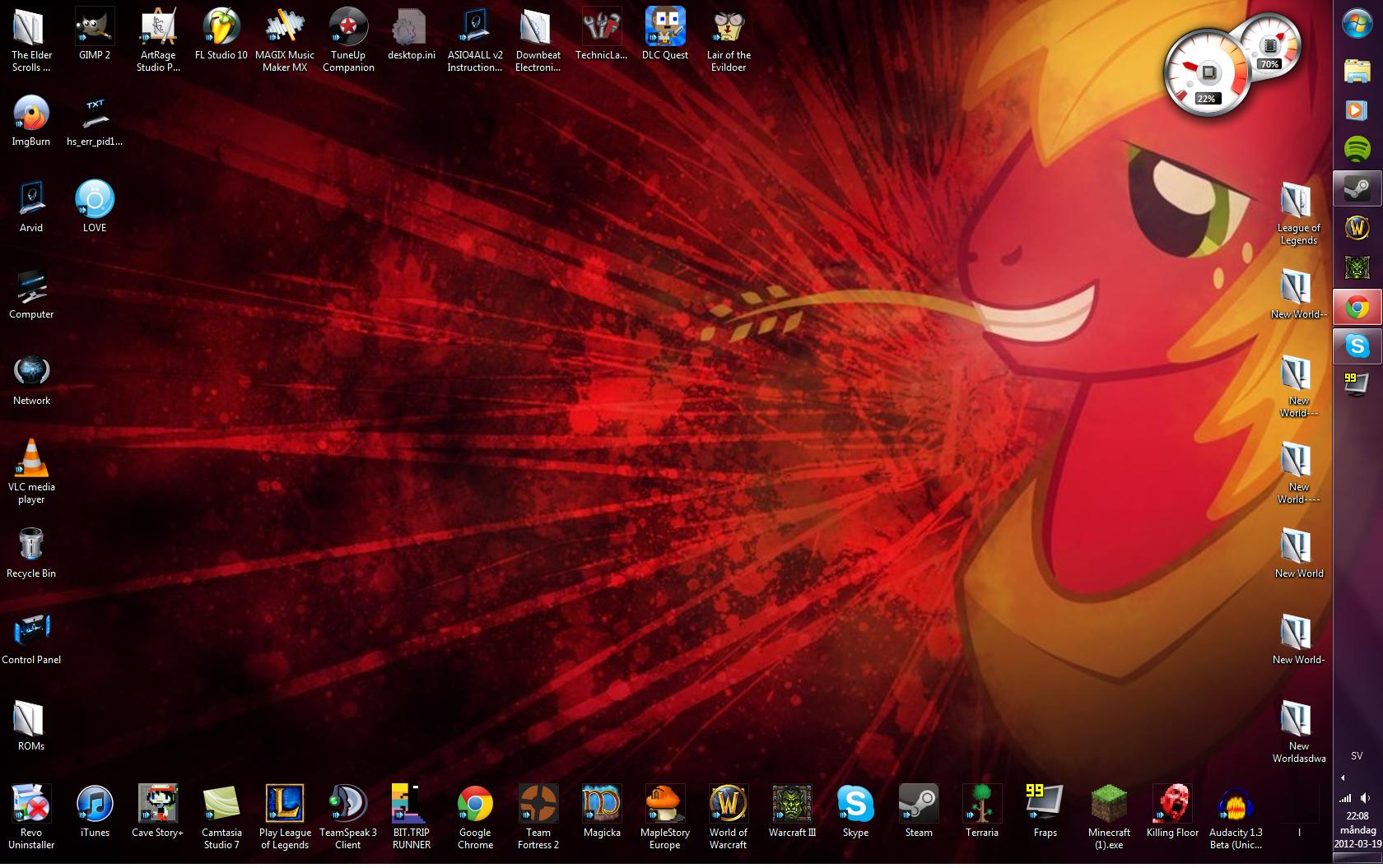Switch to Spotify on the taskbar
Image resolution: width=1383 pixels, height=868 pixels.
tap(1357, 150)
